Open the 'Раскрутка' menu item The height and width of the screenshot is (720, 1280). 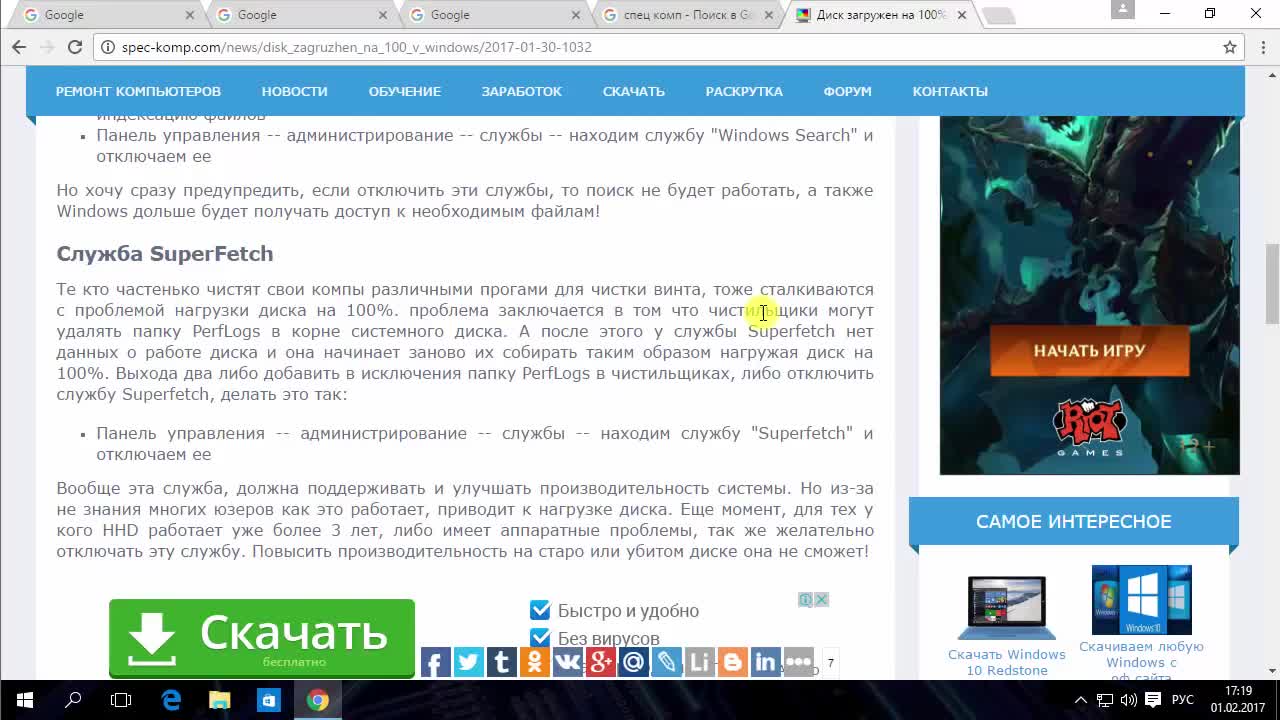pos(744,91)
